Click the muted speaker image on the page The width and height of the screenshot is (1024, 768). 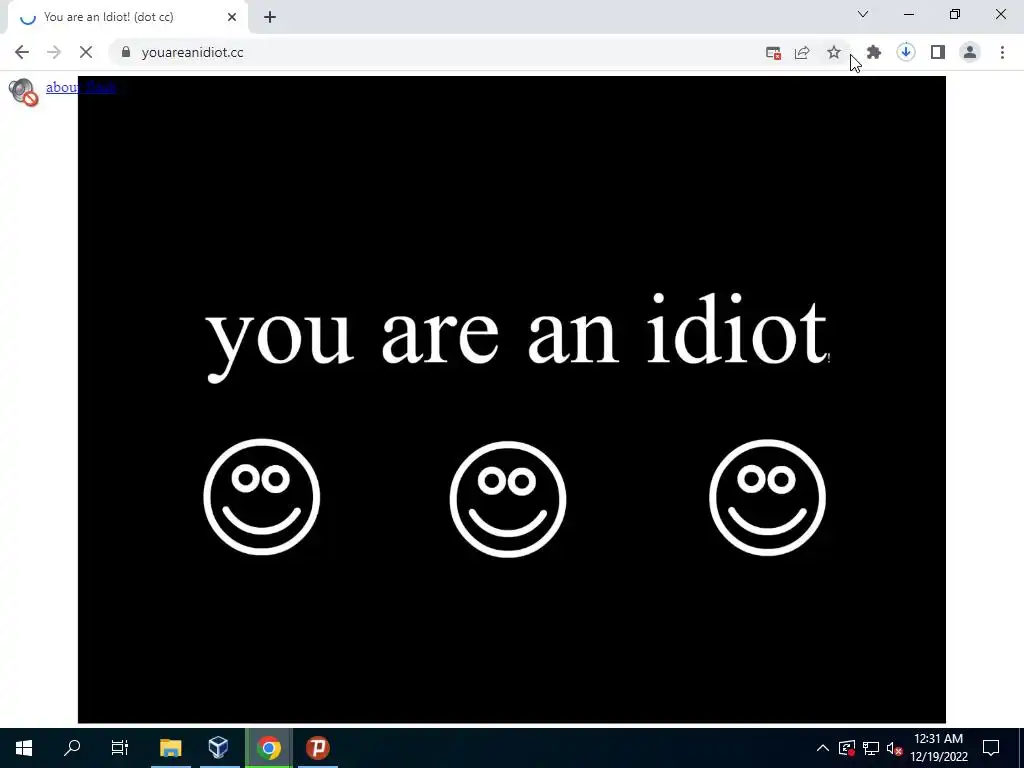tap(23, 91)
